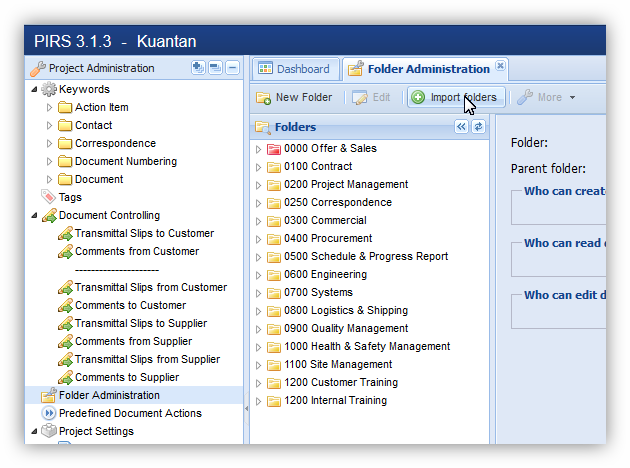The width and height of the screenshot is (630, 468).
Task: Click the Action Item folder icon
Action: [65, 107]
